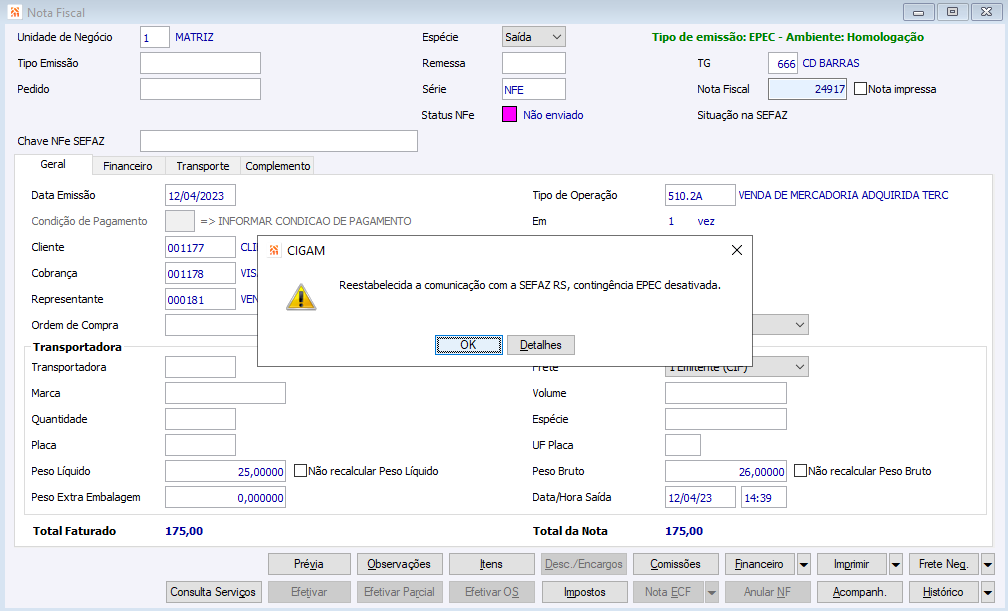
Task: Open the Comissões button
Action: pyautogui.click(x=675, y=564)
